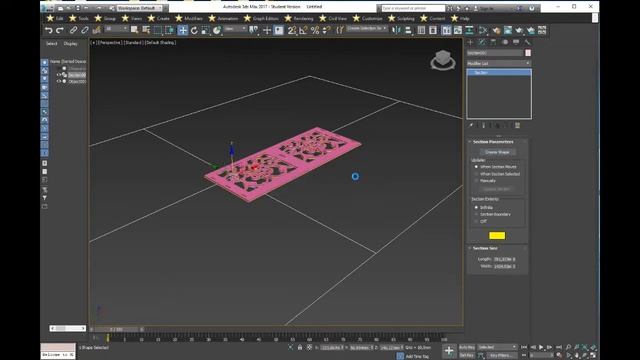Toggle the Angle Snap icon

303,30
